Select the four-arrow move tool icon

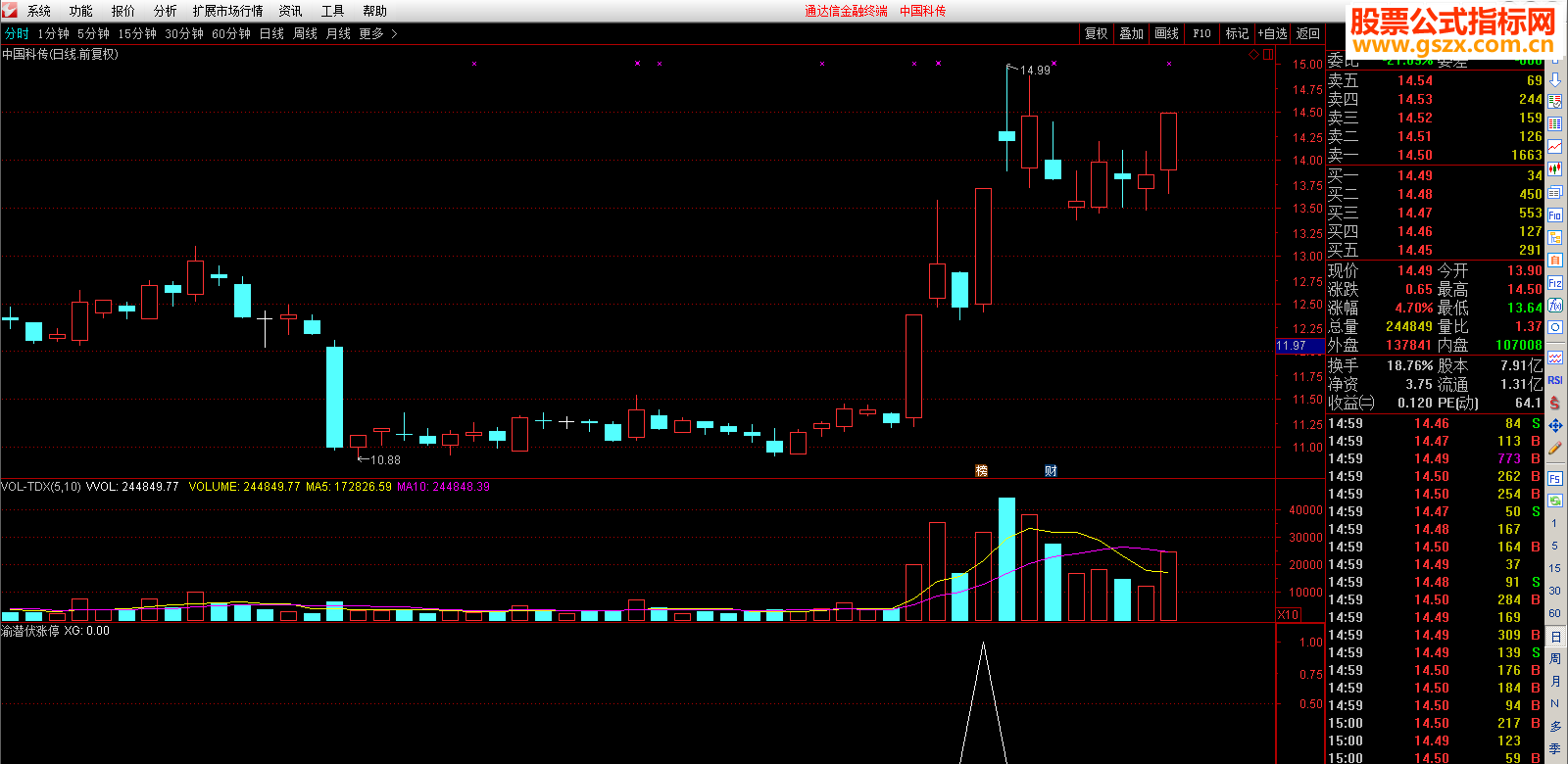coord(1555,425)
